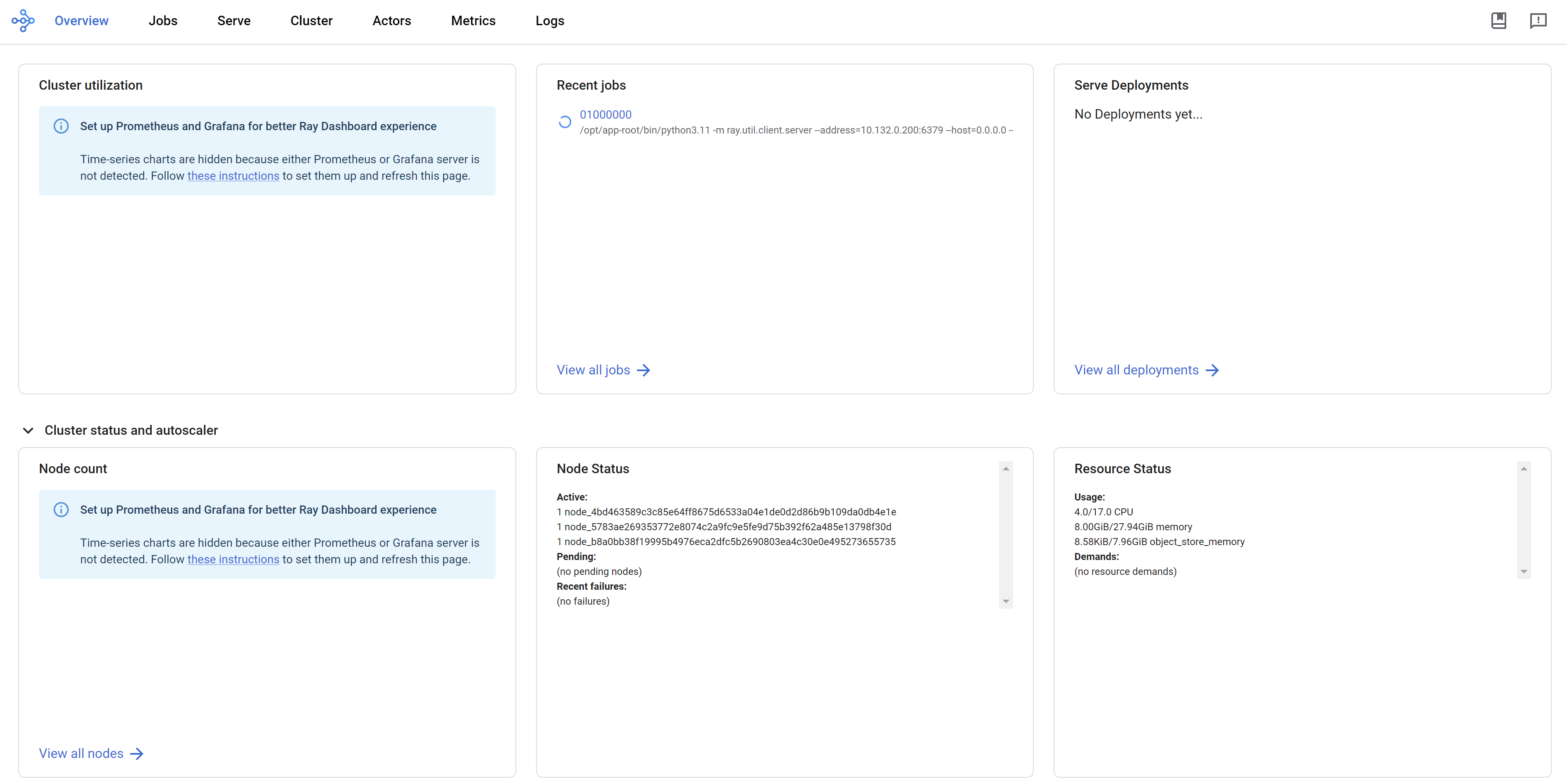Click arrow icon beside View all nodes
The width and height of the screenshot is (1567, 784).
[x=137, y=753]
